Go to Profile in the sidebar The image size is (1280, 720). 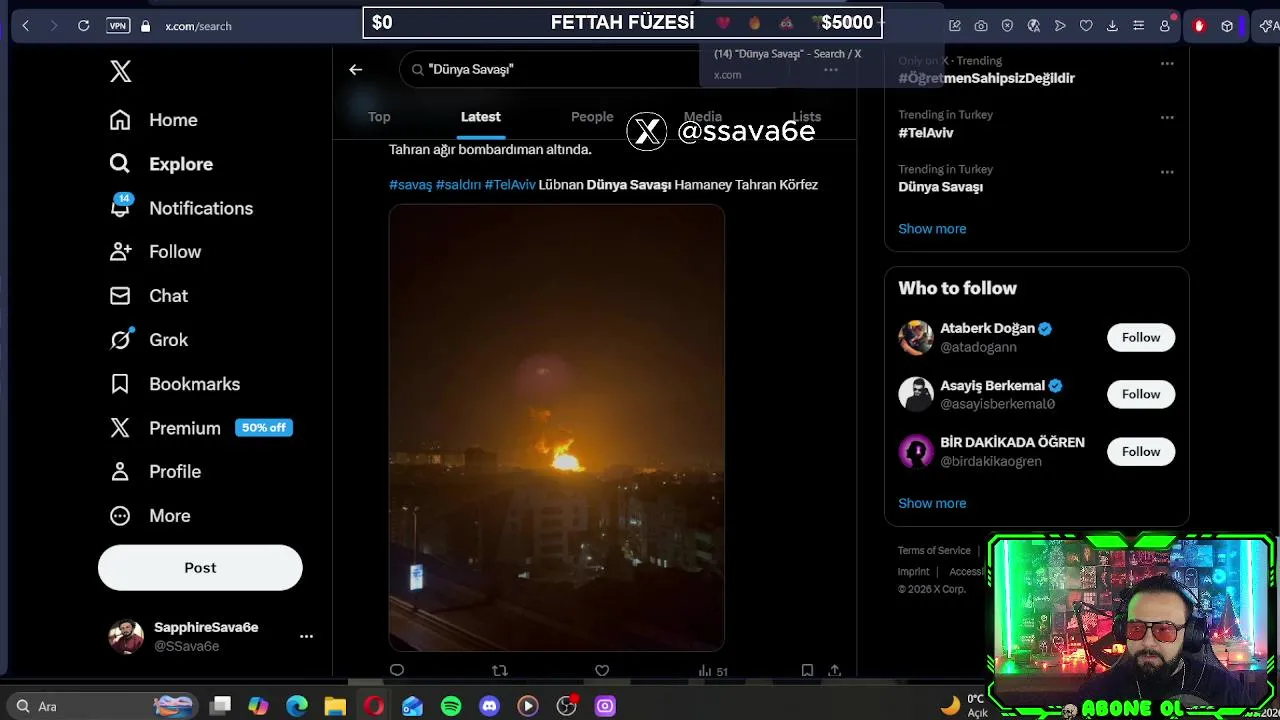pos(155,472)
